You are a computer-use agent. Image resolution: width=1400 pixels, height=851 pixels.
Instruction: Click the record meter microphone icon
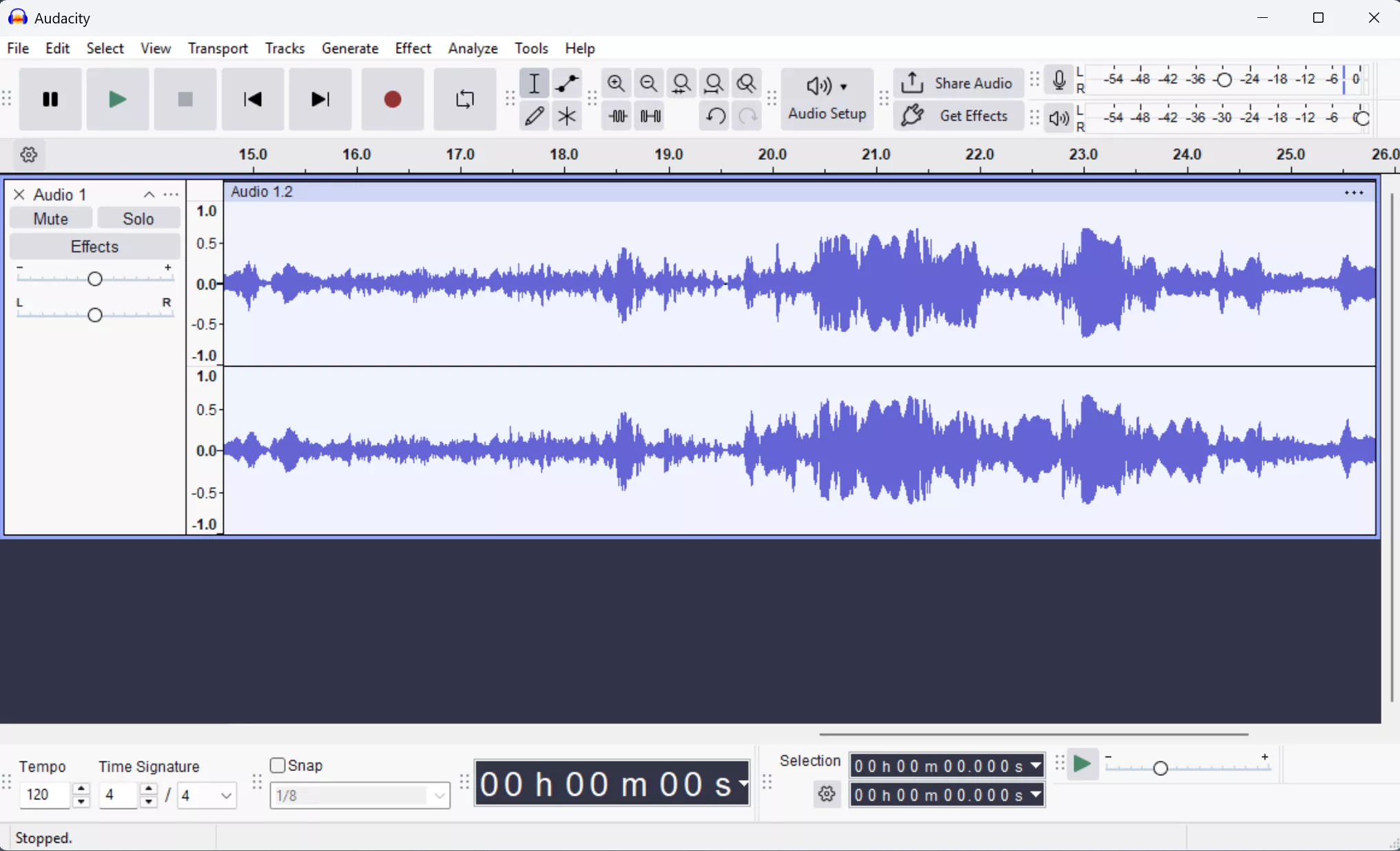pos(1059,80)
